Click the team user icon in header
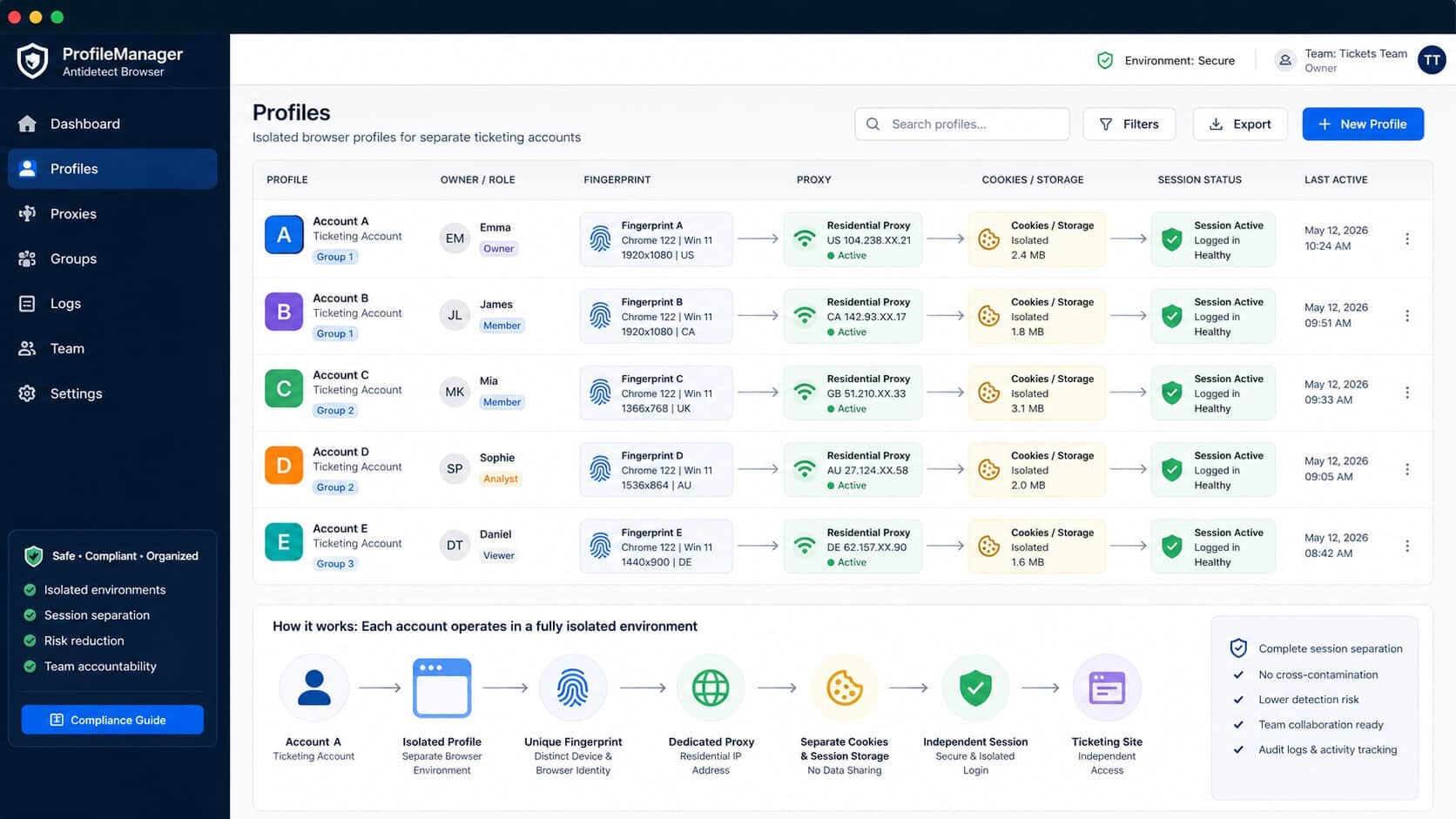Image resolution: width=1456 pixels, height=819 pixels. coord(1284,60)
